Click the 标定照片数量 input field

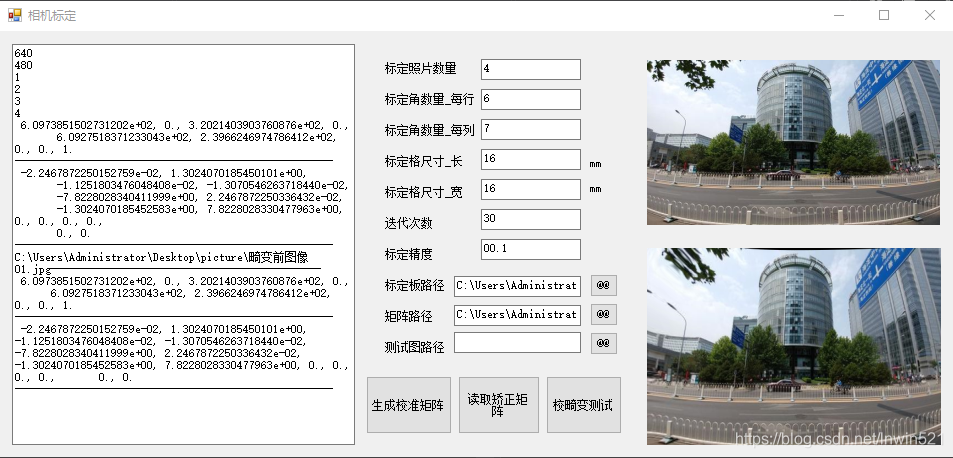tap(531, 69)
